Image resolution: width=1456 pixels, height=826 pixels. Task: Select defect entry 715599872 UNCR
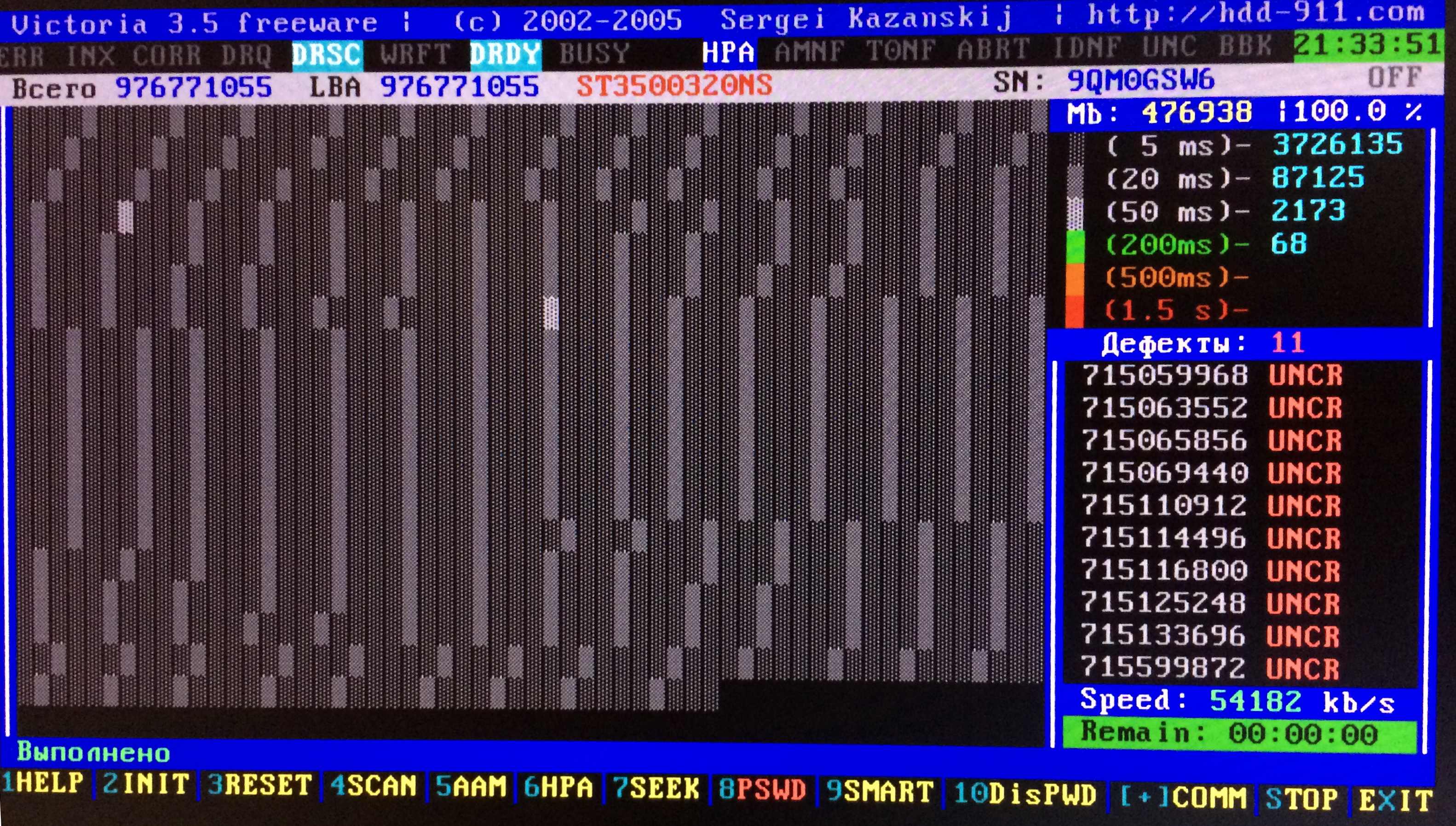pos(1210,668)
